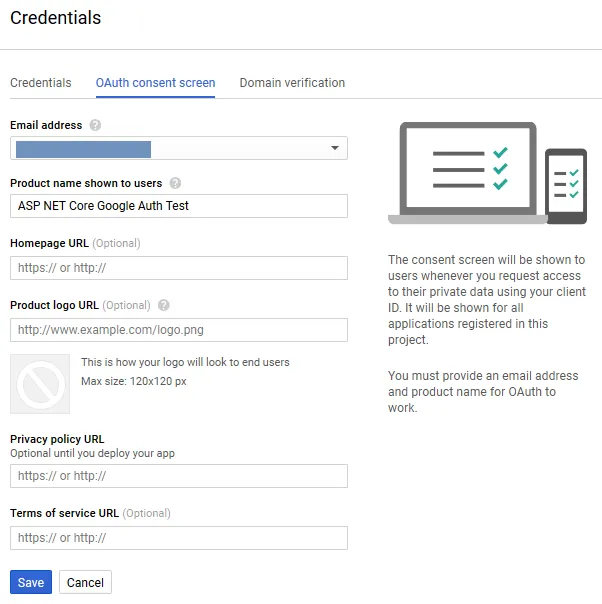Viewport: 602px width, 604px height.
Task: Select the OAuth consent screen tab
Action: (155, 83)
